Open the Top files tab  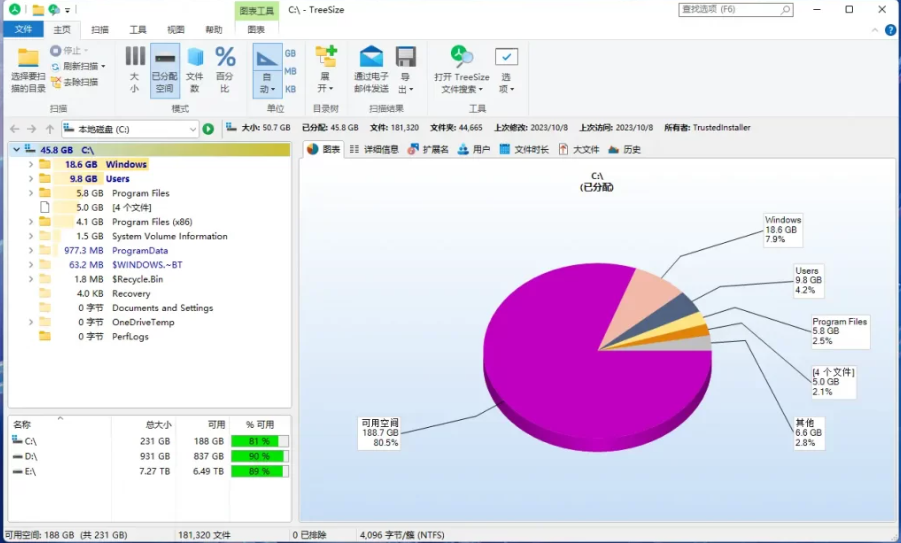point(579,149)
